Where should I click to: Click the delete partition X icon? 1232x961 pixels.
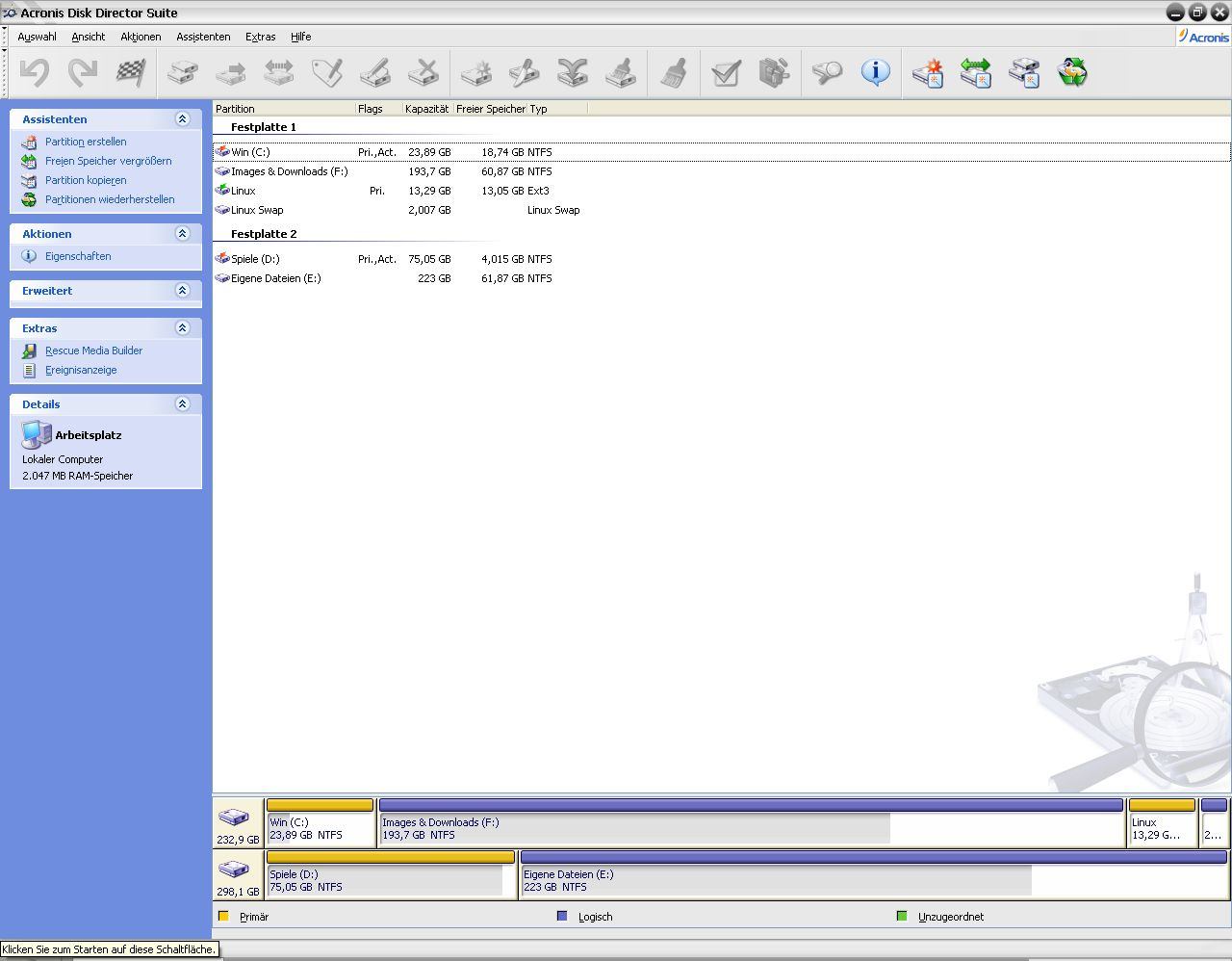coord(423,72)
